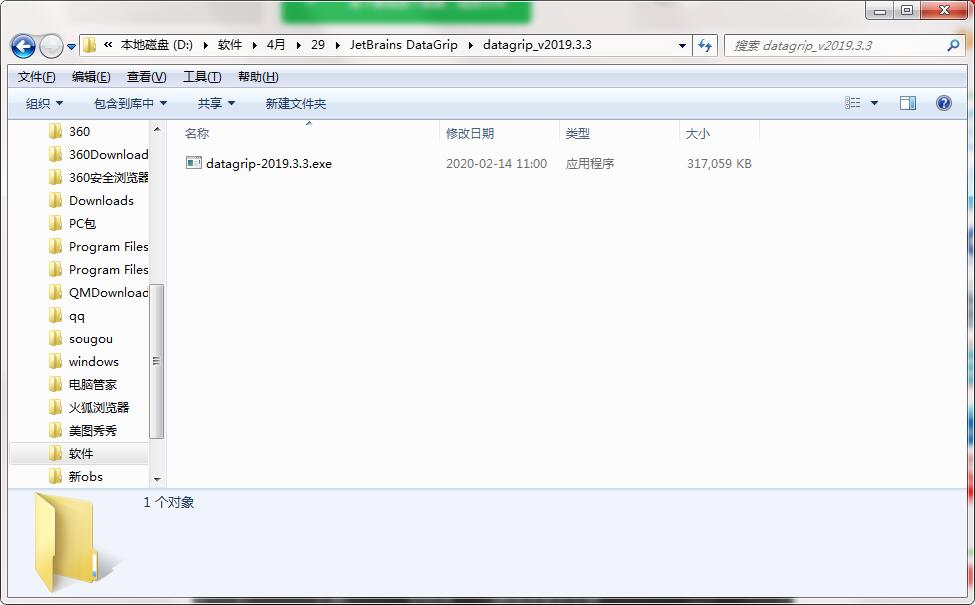Open the 查看(V) menu
The image size is (975, 605).
(146, 76)
